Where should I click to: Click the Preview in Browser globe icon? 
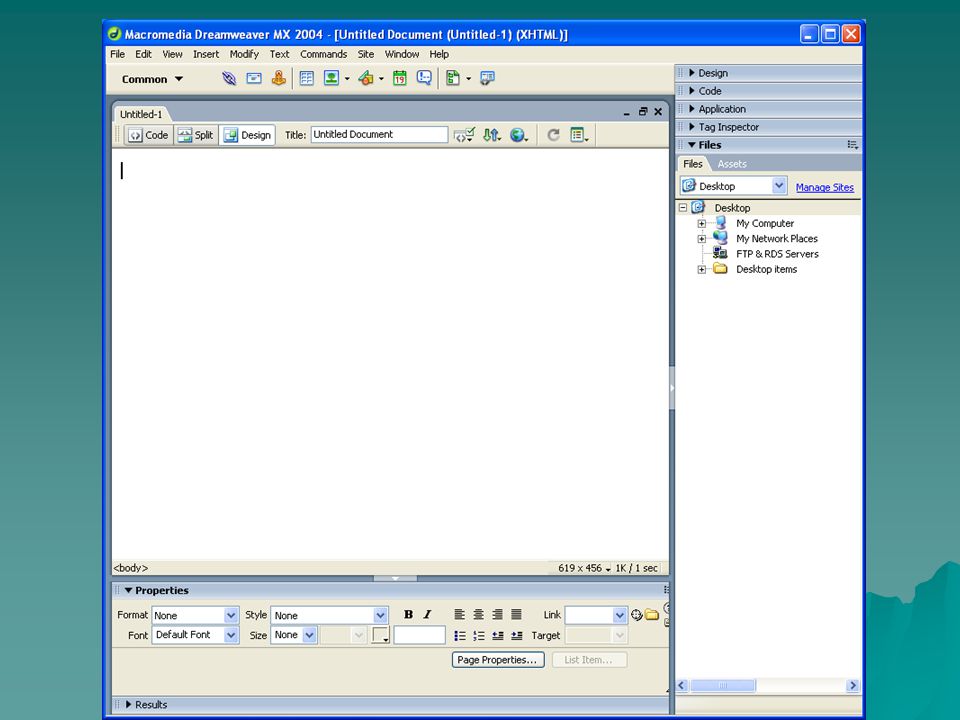(519, 135)
